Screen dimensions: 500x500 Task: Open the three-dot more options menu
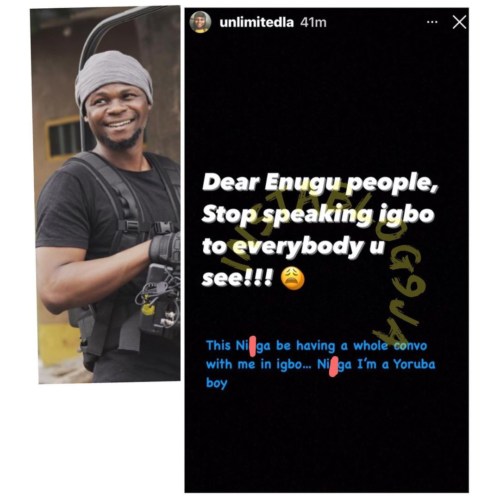coord(432,22)
